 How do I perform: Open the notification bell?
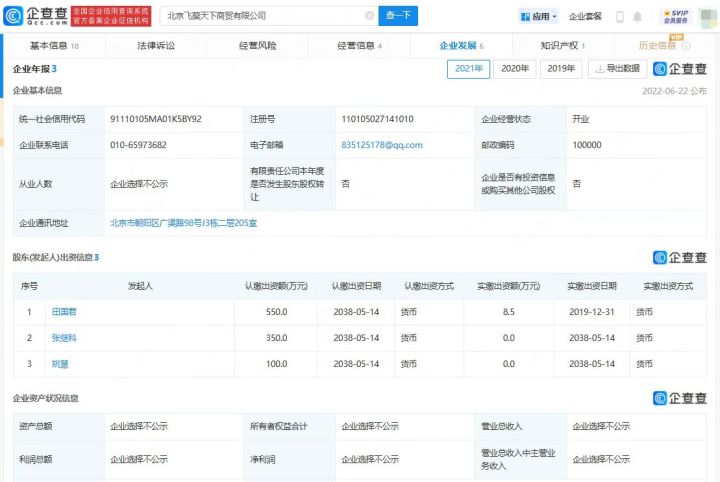click(x=637, y=17)
